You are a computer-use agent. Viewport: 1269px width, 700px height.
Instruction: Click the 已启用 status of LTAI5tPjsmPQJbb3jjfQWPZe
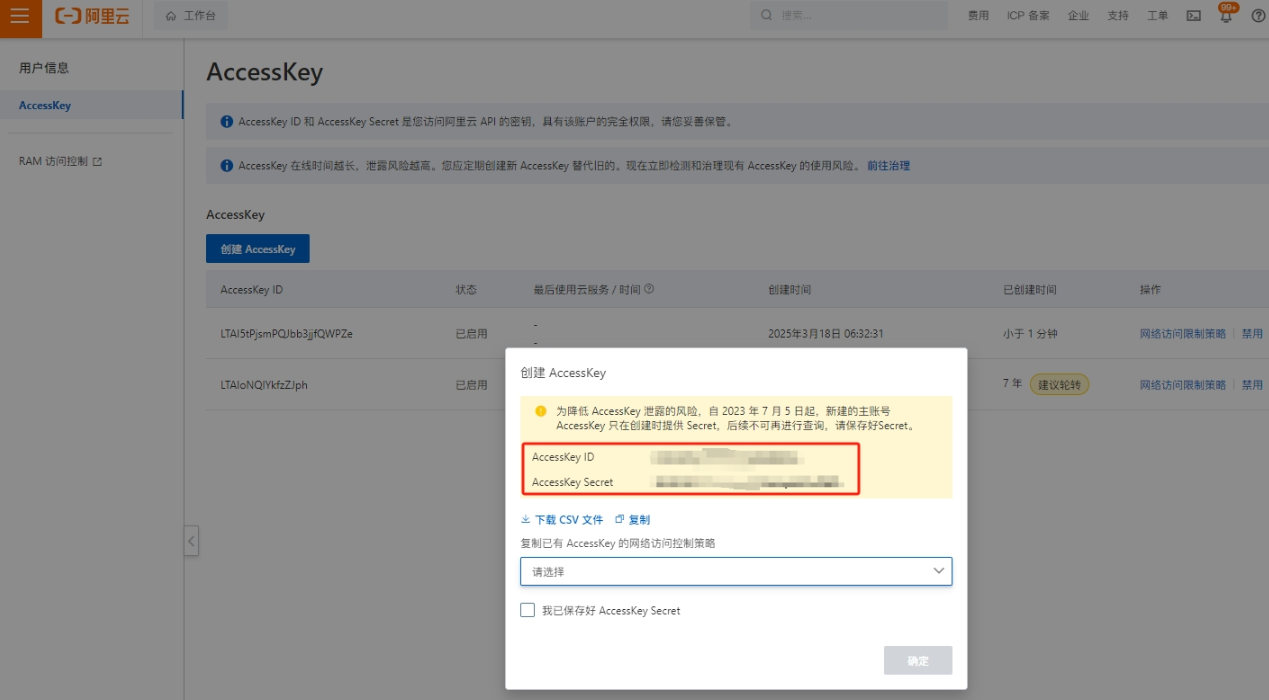click(x=472, y=334)
